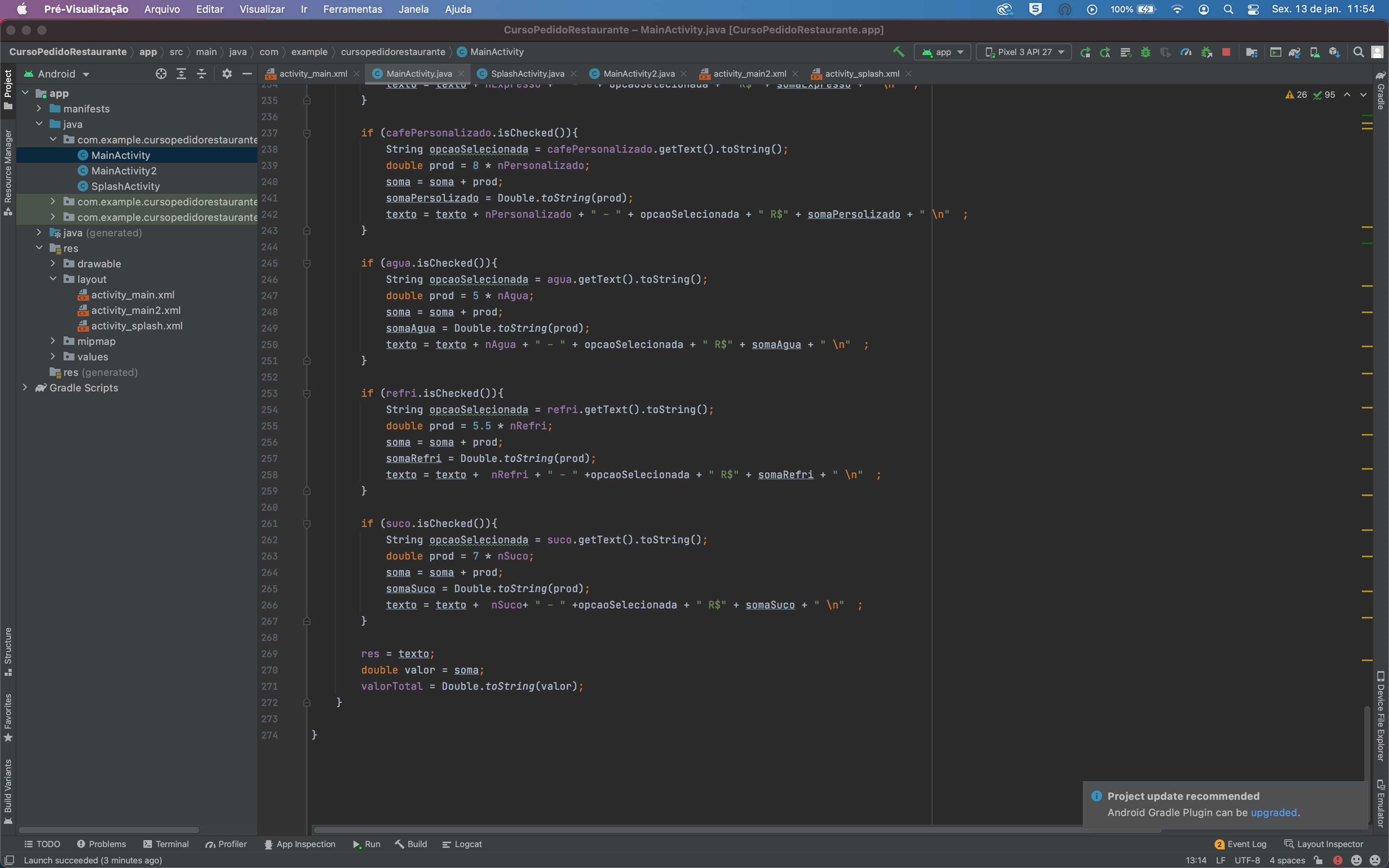Expand the Gradle Scripts tree node
This screenshot has width=1389, height=868.
click(x=25, y=388)
